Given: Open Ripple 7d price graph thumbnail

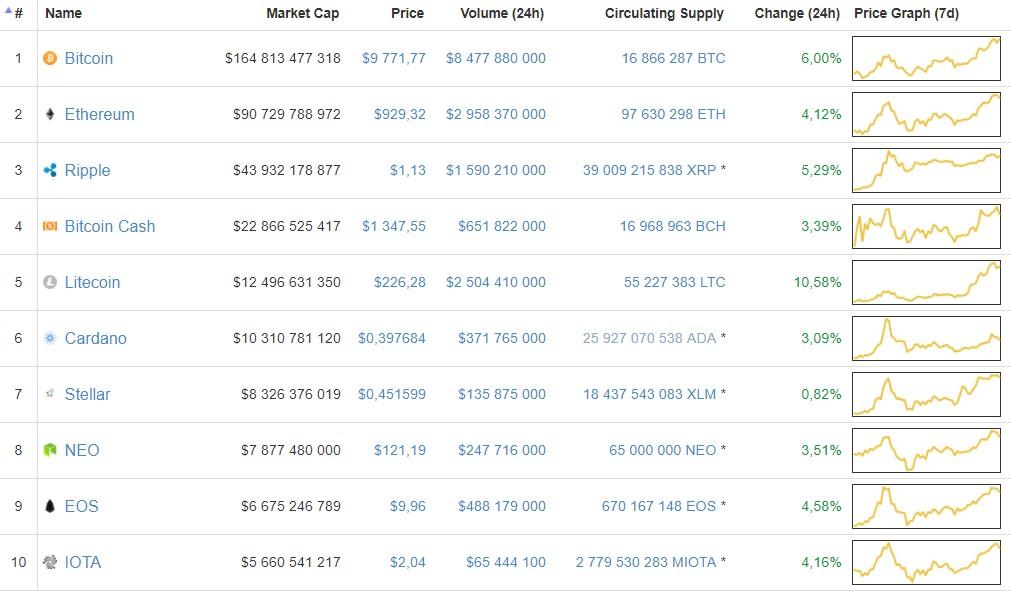Looking at the screenshot, I should point(926,170).
